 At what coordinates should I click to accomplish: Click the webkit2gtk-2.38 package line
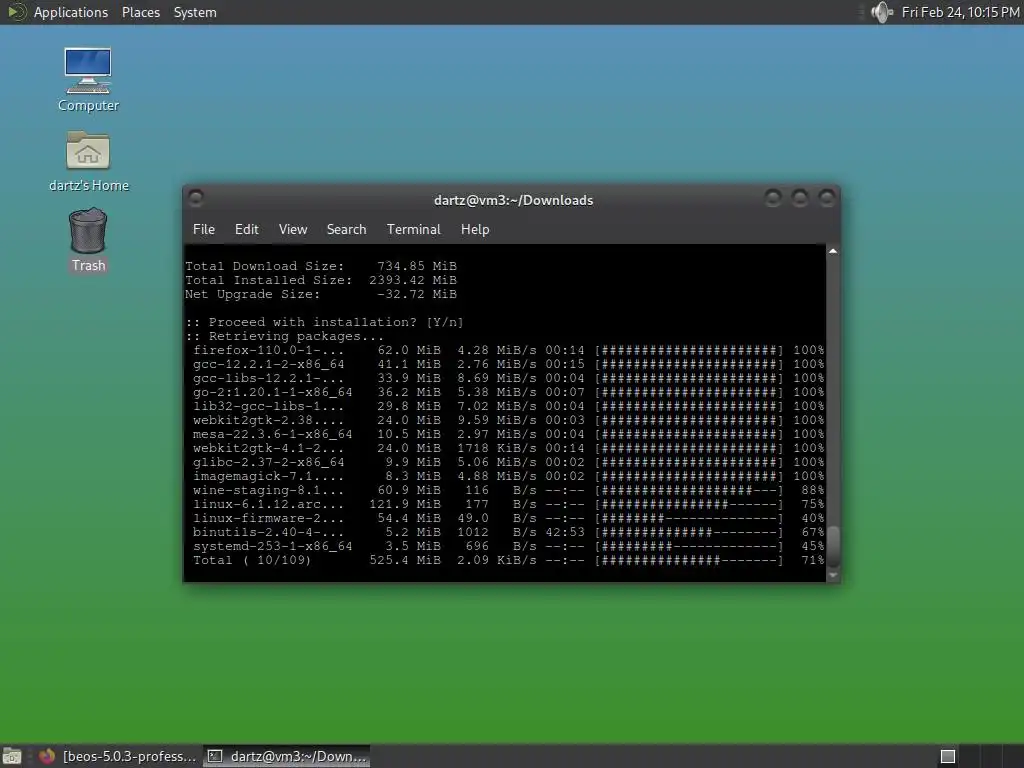(508, 420)
